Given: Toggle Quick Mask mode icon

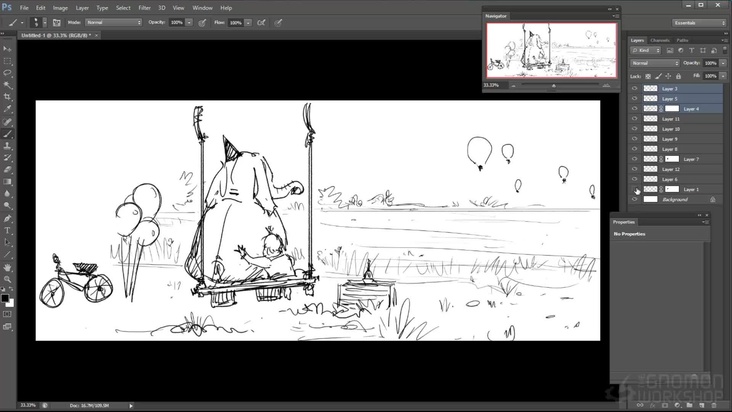Looking at the screenshot, I should point(7,314).
